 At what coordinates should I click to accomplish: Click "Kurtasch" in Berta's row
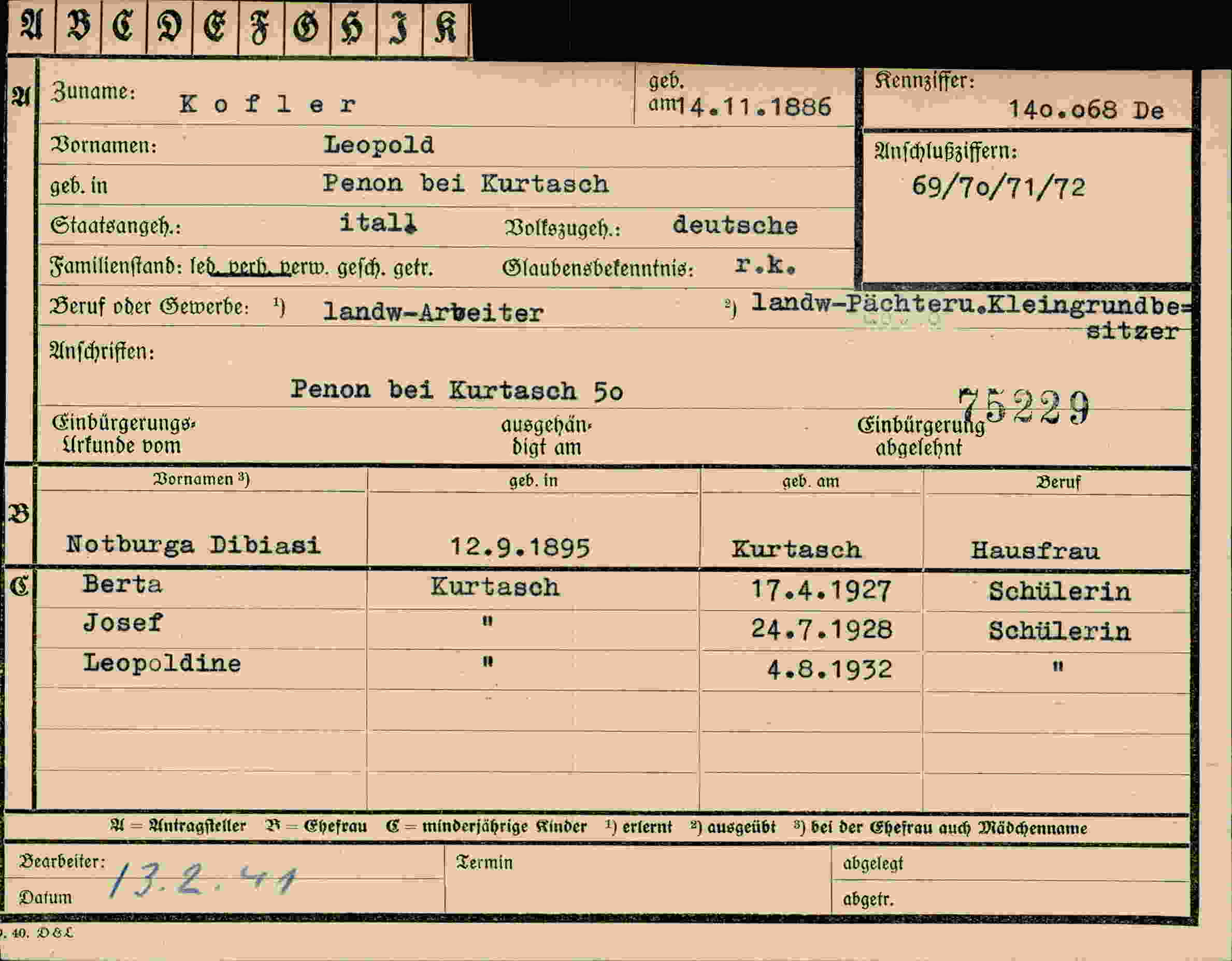pyautogui.click(x=495, y=586)
